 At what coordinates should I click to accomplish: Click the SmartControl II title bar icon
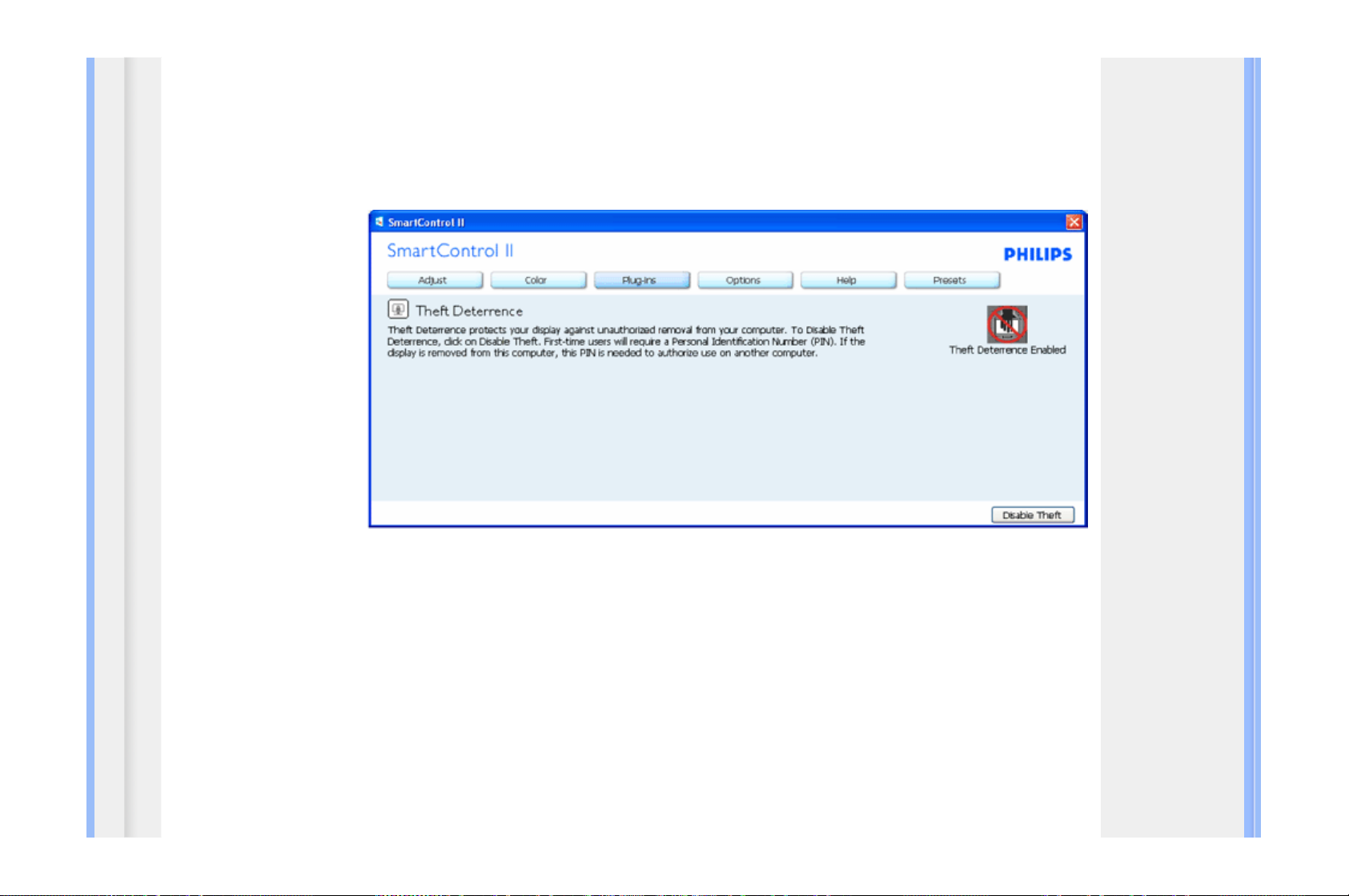379,222
